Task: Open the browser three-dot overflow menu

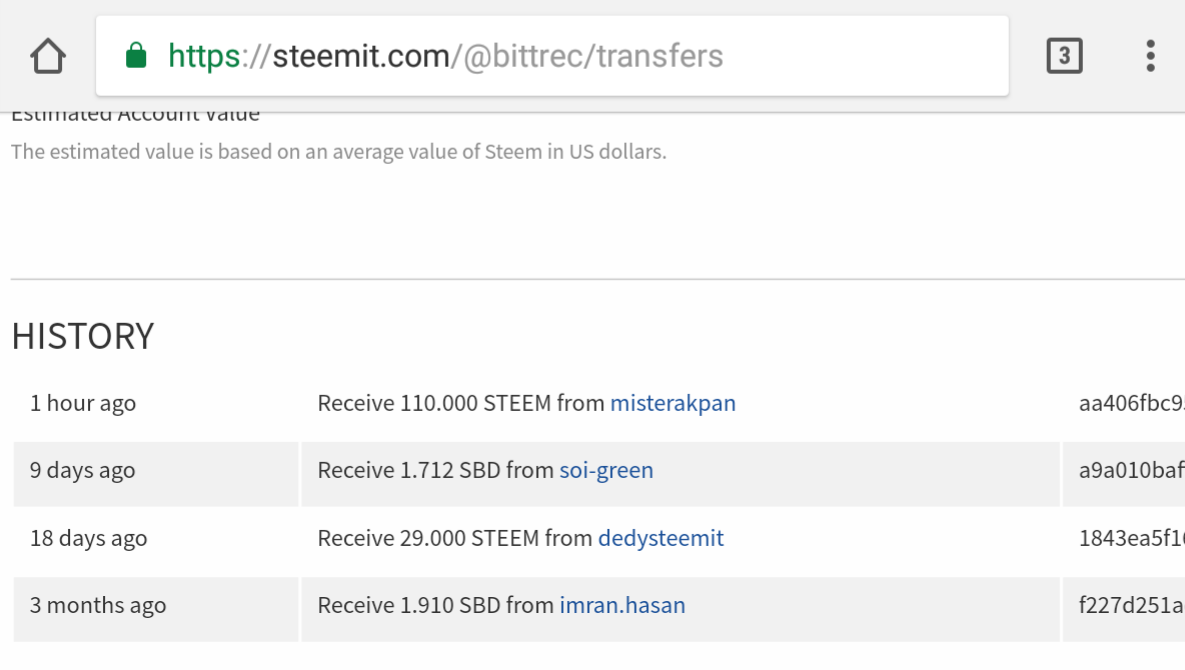Action: (x=1150, y=56)
